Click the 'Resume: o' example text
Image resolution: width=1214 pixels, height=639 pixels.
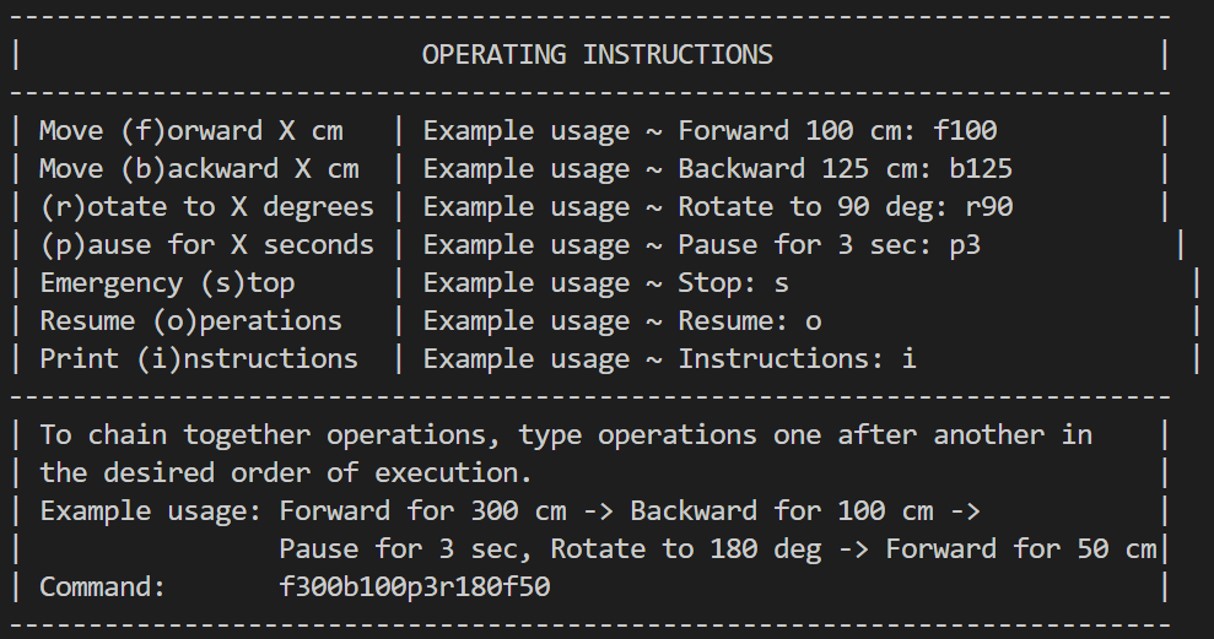click(749, 321)
